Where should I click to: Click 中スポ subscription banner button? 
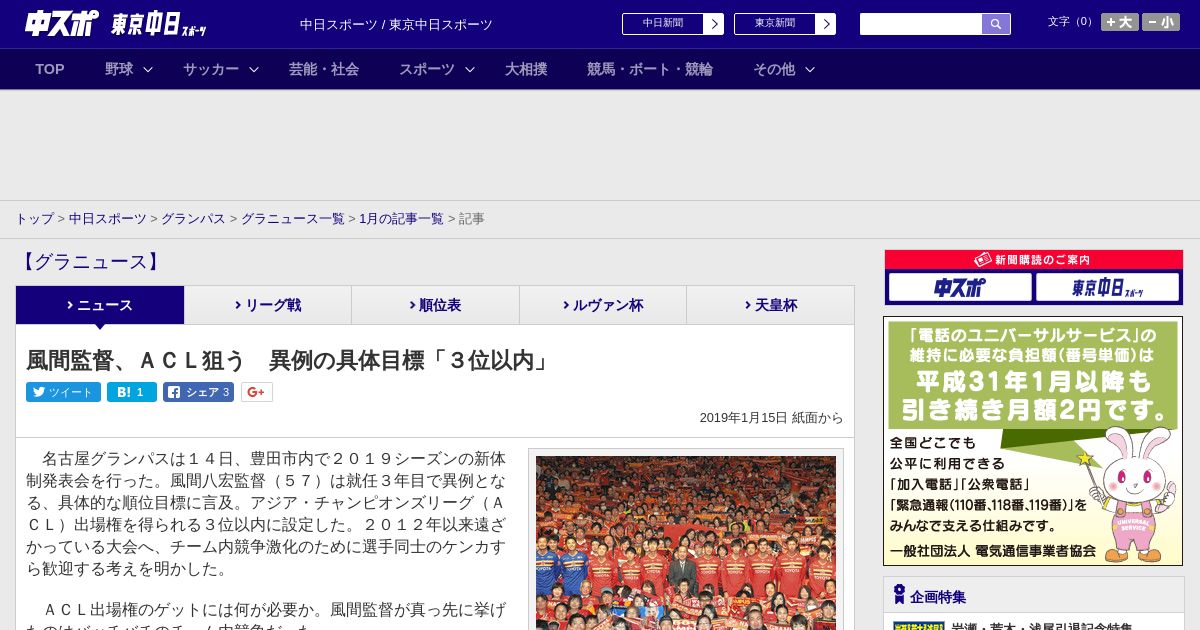pos(960,288)
